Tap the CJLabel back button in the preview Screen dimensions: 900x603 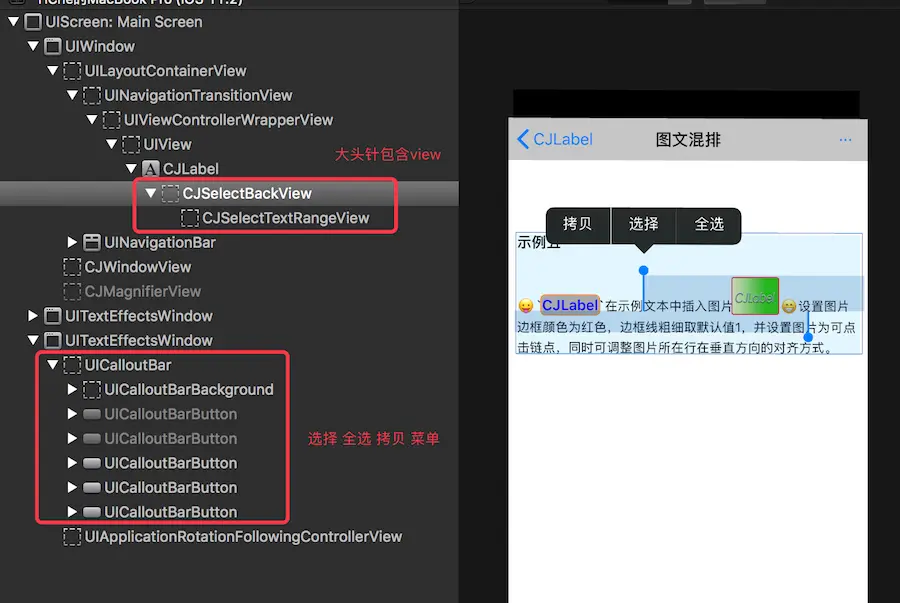554,139
